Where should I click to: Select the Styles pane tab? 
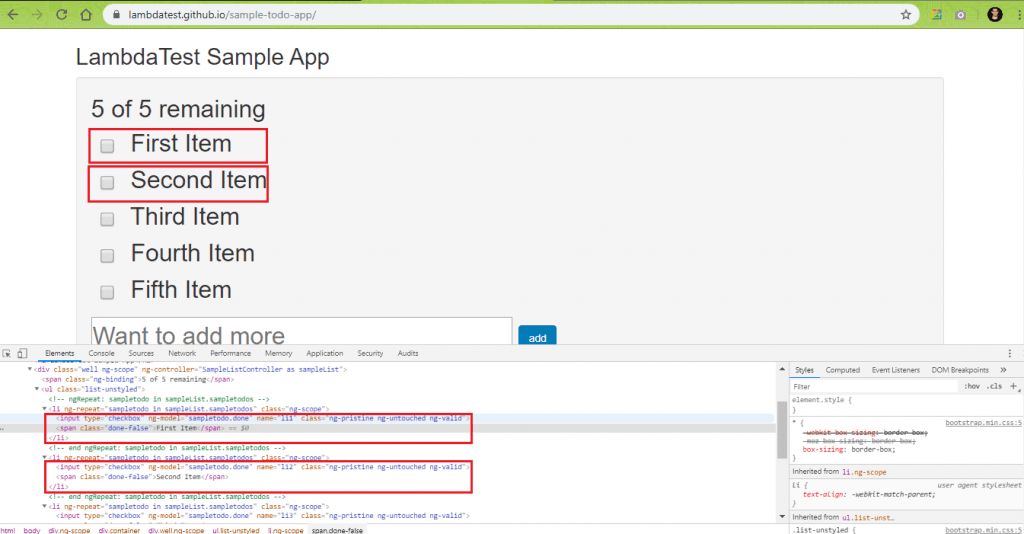point(805,369)
